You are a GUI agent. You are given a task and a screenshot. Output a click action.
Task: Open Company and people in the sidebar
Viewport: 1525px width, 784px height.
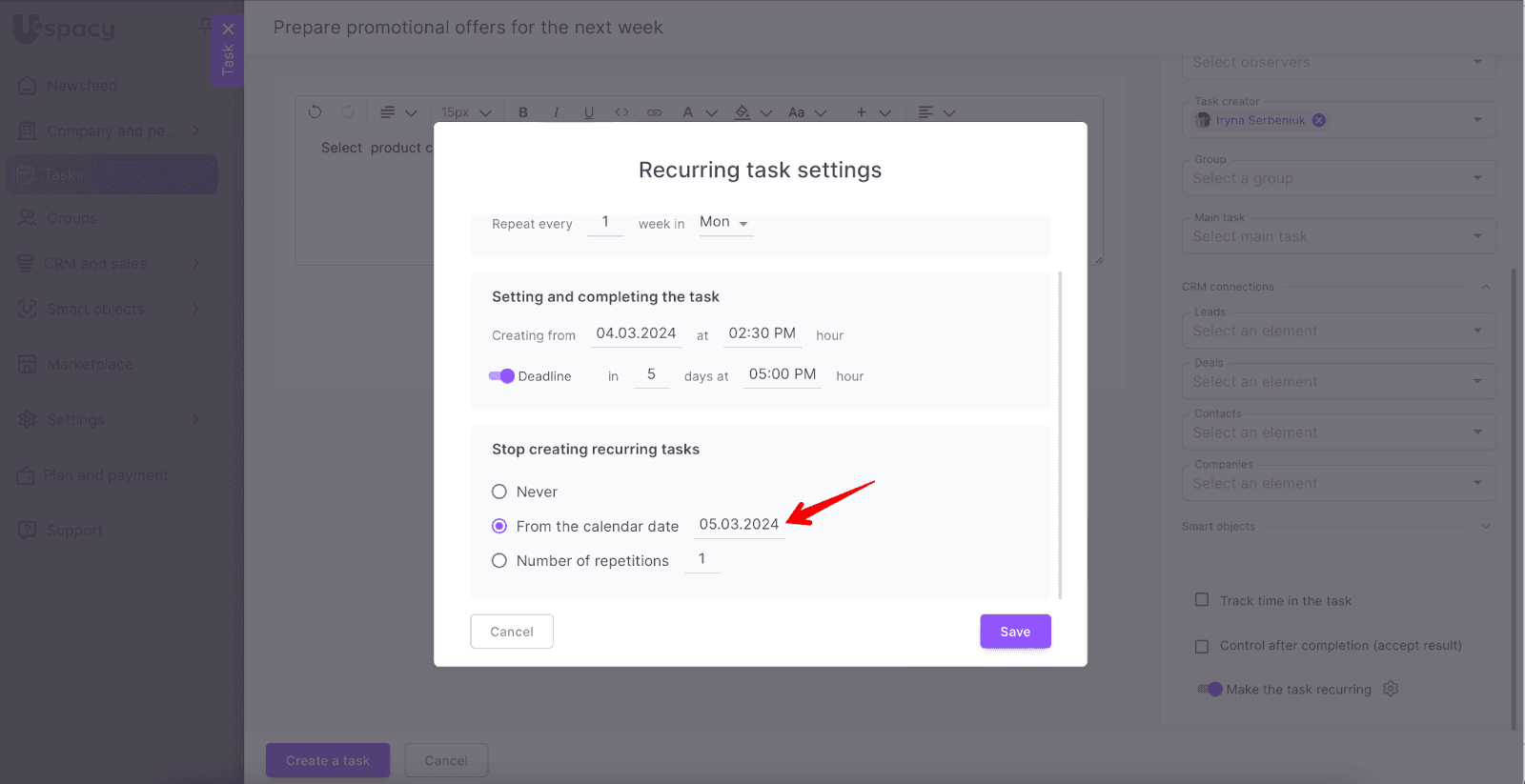point(112,131)
